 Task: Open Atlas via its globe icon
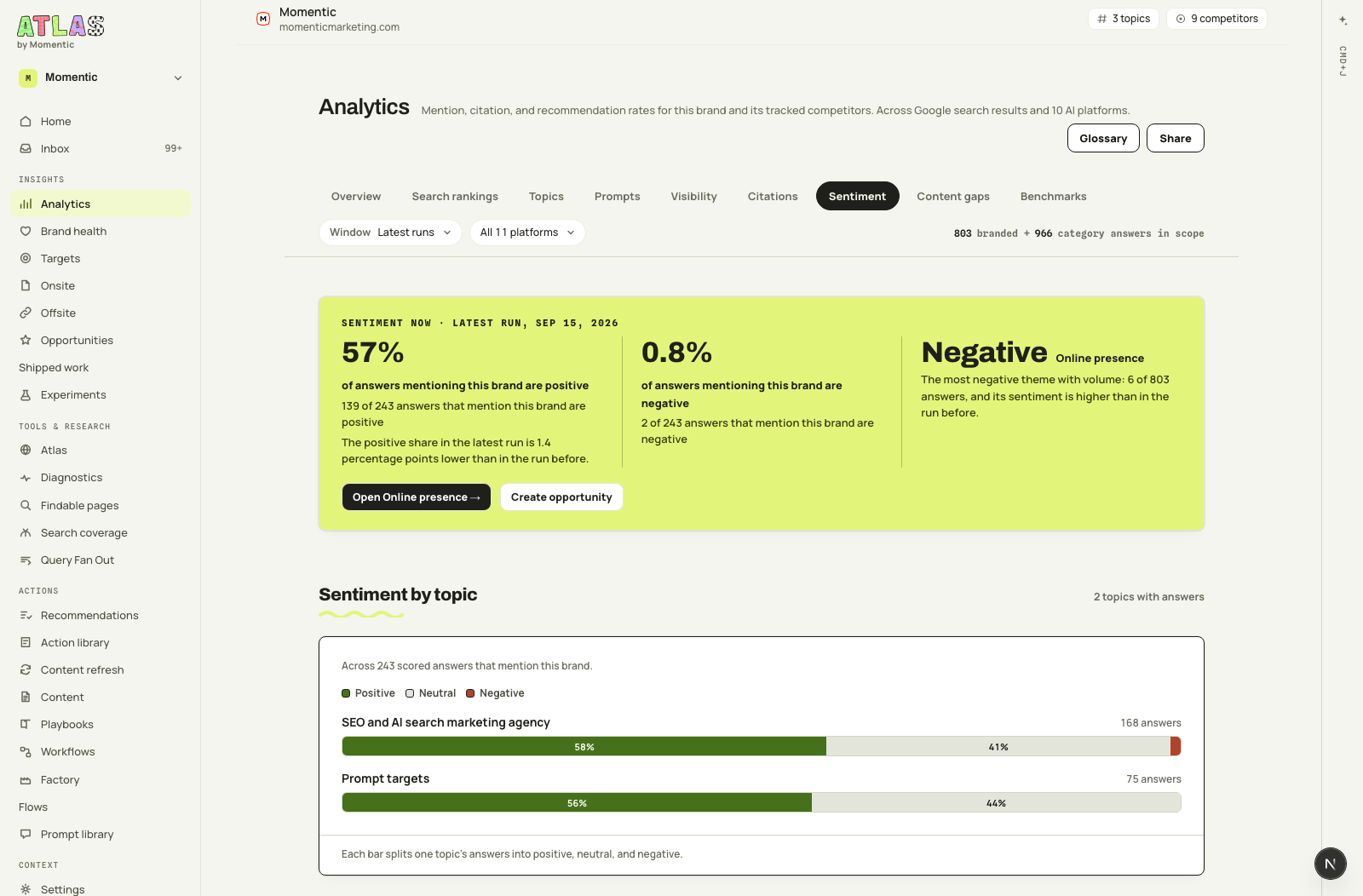26,451
